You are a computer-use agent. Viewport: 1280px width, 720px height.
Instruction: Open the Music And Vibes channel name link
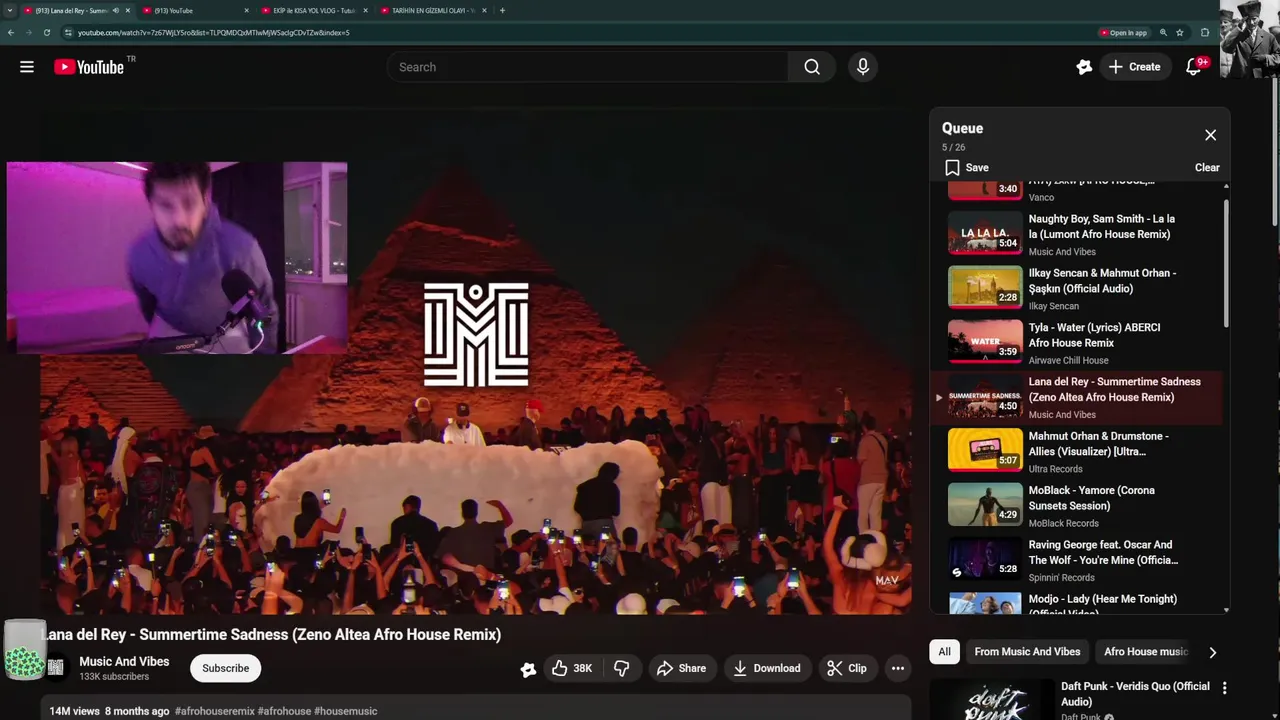pos(124,661)
